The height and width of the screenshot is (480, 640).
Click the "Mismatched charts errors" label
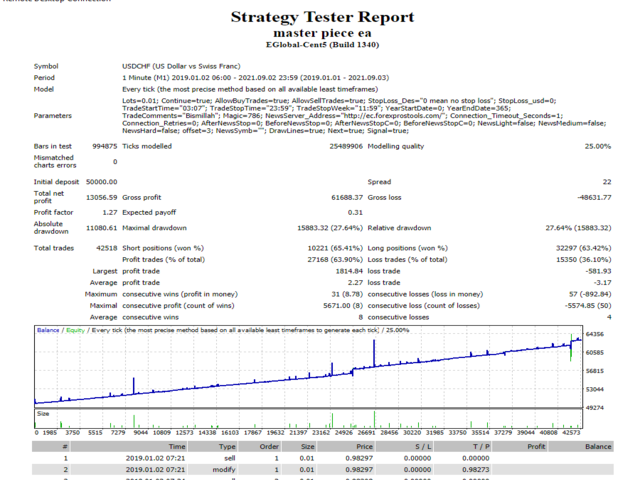click(55, 161)
